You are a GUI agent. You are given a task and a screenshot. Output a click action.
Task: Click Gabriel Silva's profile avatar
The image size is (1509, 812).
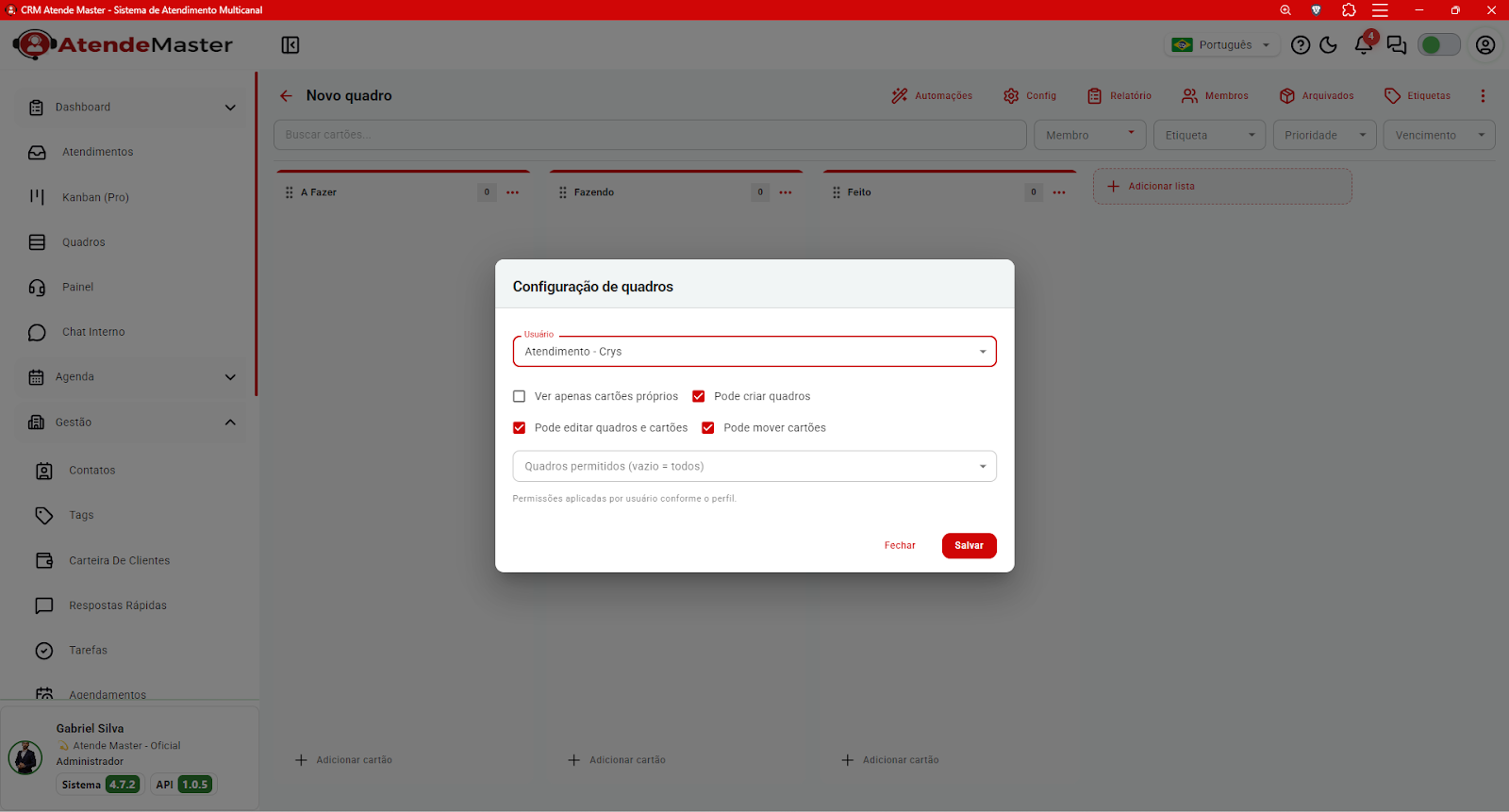[25, 757]
